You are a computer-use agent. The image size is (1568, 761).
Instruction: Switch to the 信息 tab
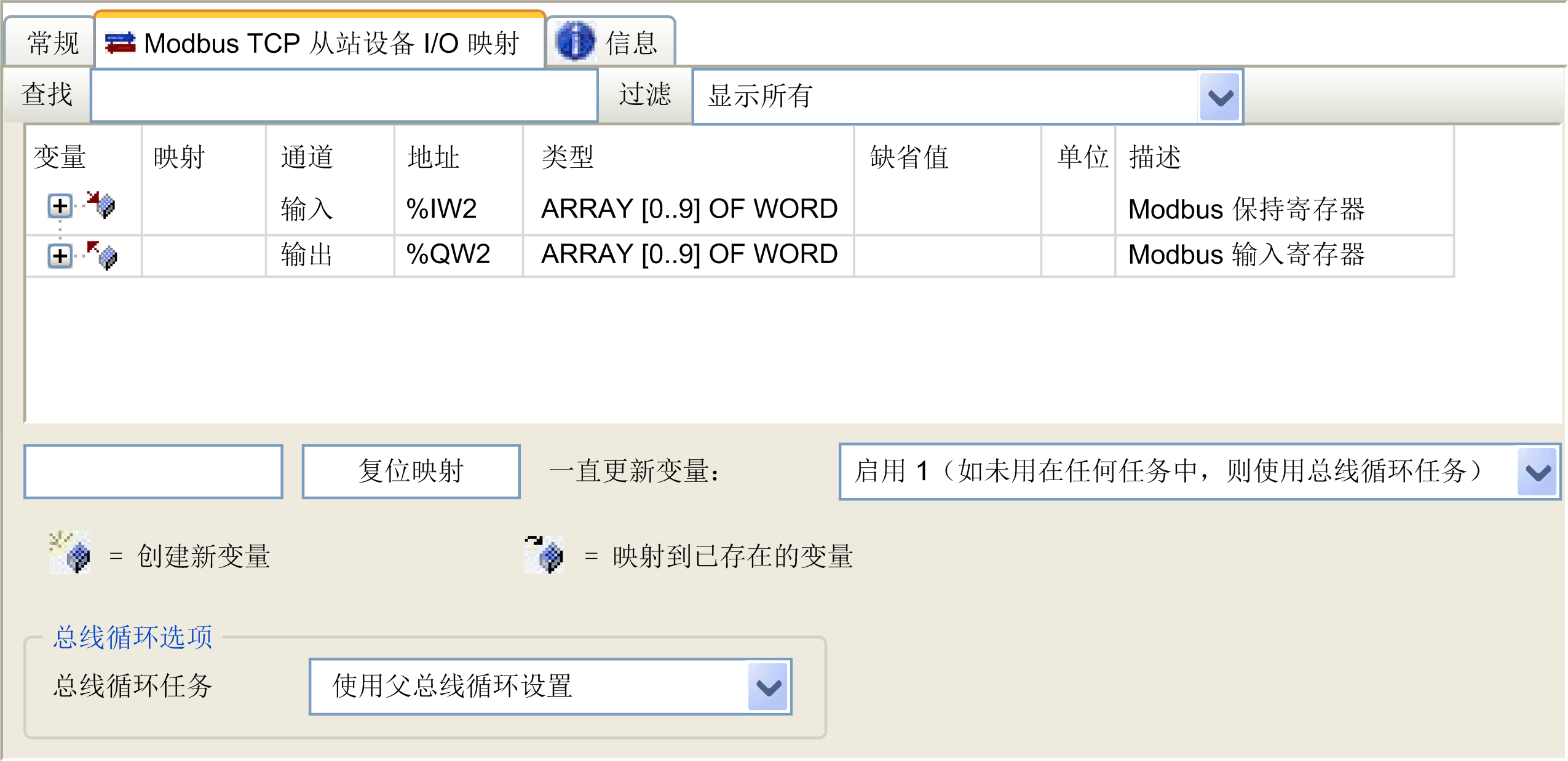pos(631,43)
